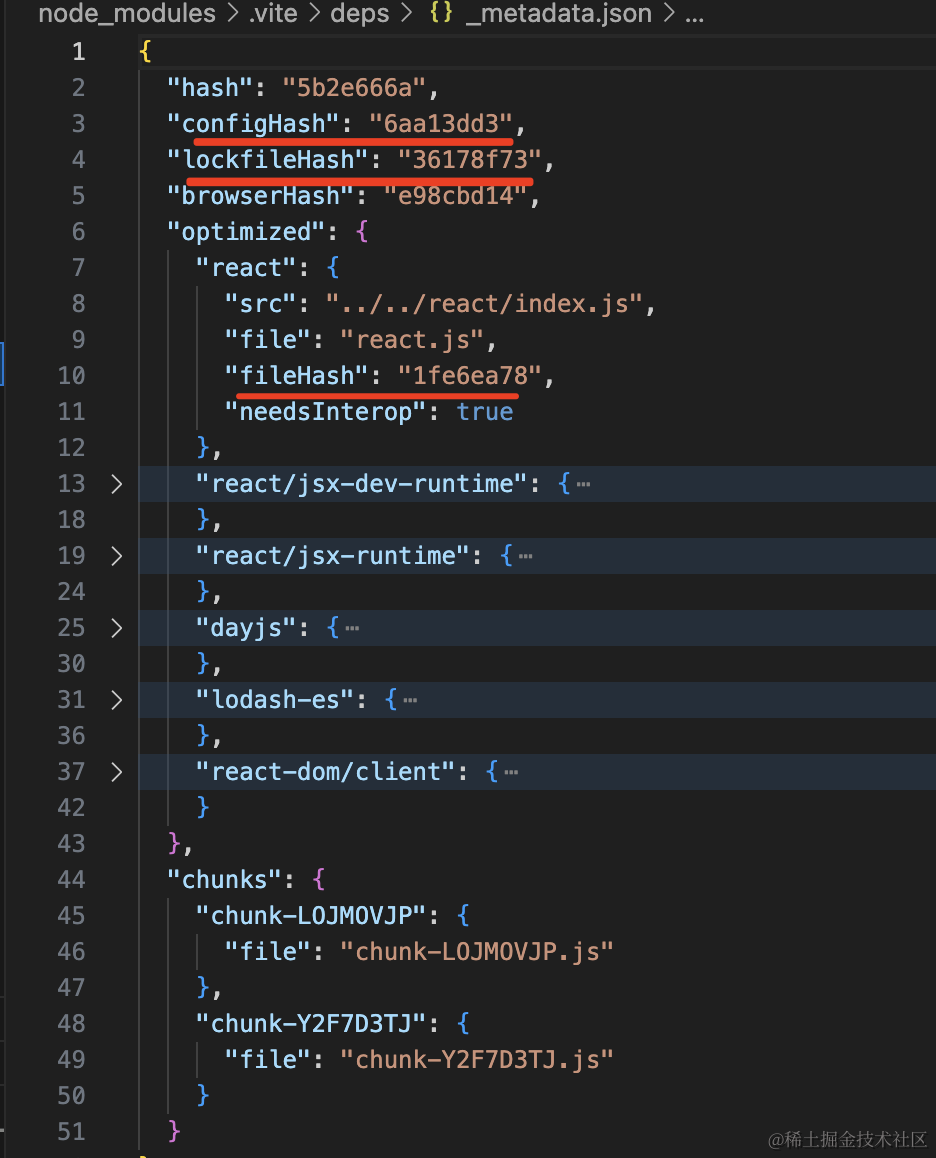This screenshot has height=1158, width=936.
Task: Expand the folded "dayjs" block arrow
Action: 116,628
